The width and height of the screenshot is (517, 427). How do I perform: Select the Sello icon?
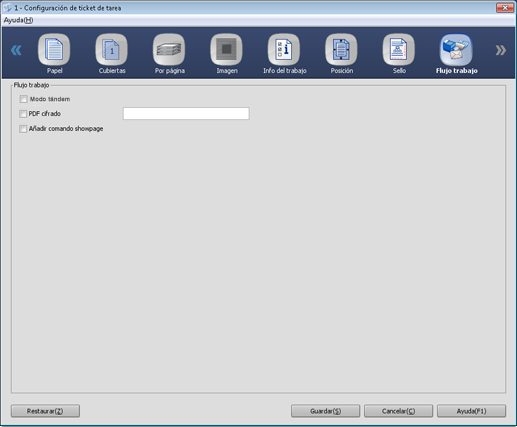pyautogui.click(x=399, y=50)
